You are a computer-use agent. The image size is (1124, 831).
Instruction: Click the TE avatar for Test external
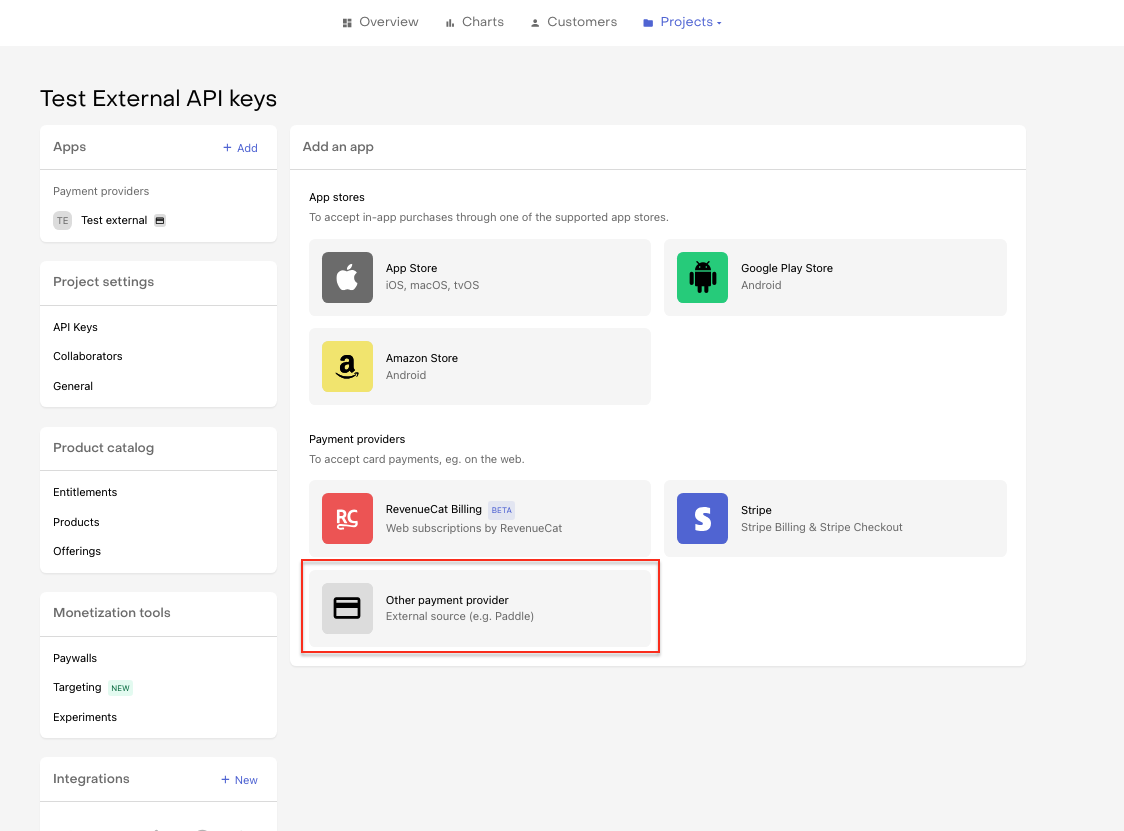click(63, 220)
